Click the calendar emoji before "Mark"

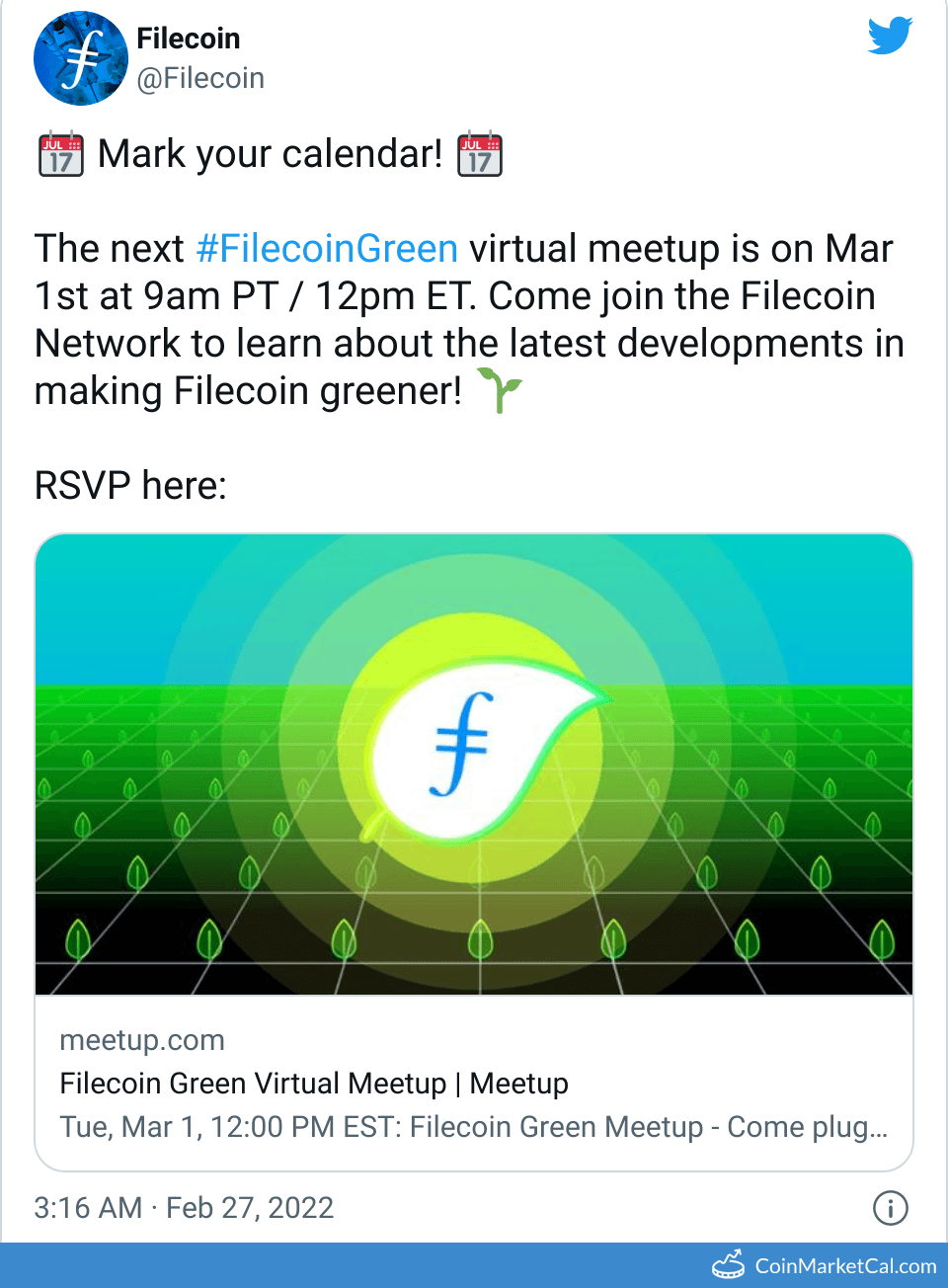[x=60, y=154]
